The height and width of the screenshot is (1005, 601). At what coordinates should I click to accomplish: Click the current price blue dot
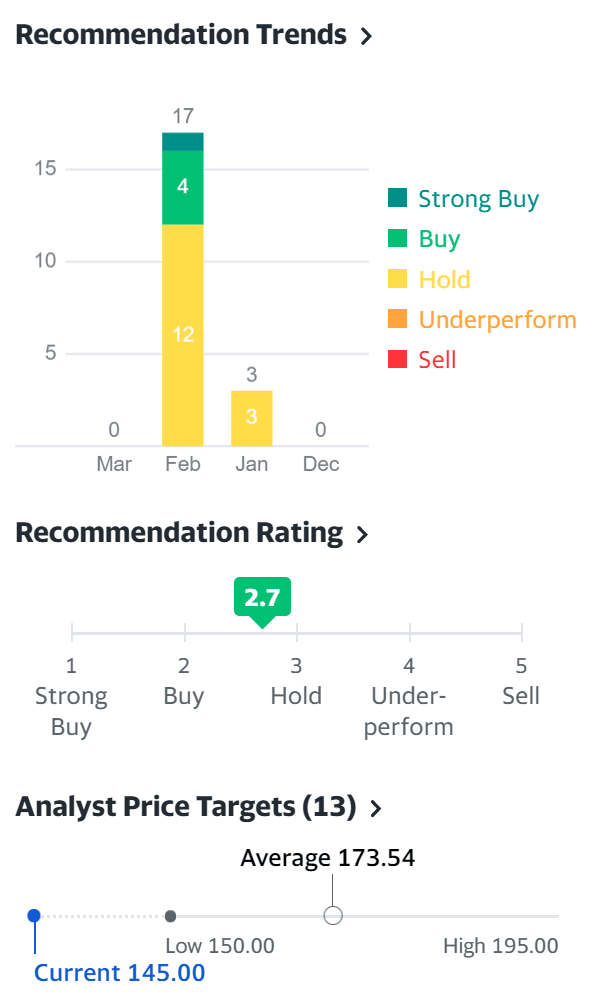point(34,915)
